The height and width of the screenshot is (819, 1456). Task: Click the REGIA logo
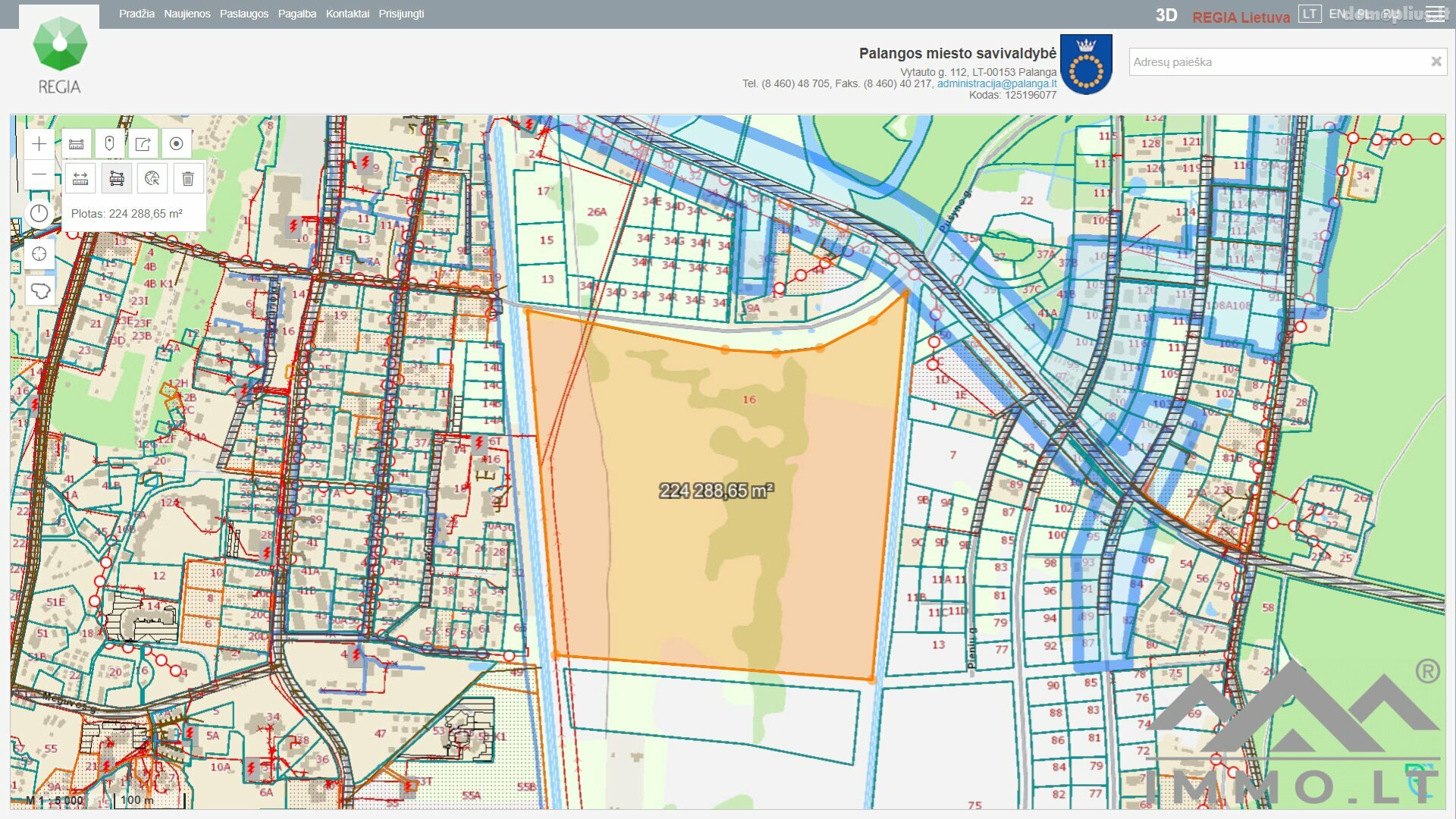pyautogui.click(x=59, y=56)
